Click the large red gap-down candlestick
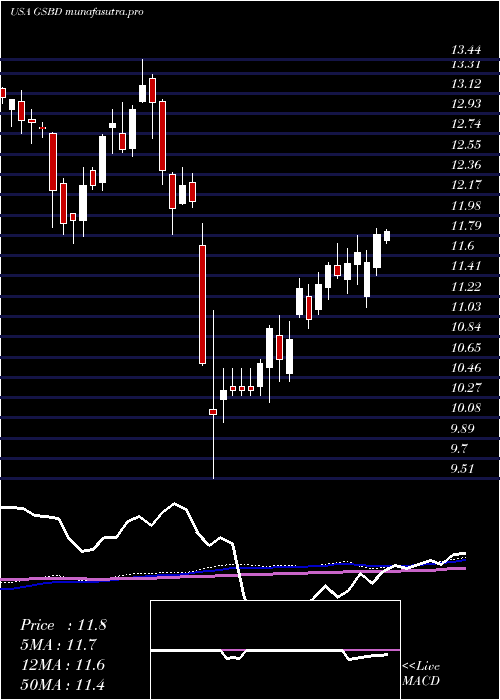 click(202, 304)
